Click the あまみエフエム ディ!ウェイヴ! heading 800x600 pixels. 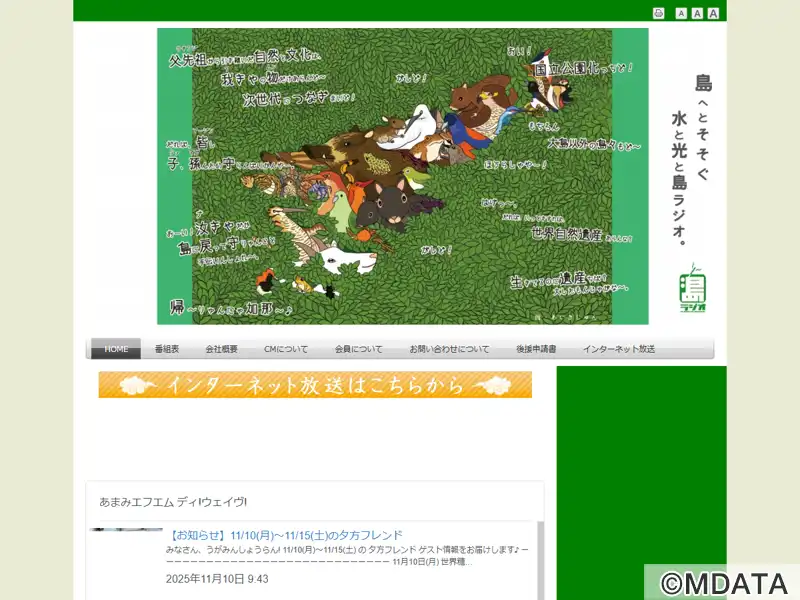tap(173, 501)
